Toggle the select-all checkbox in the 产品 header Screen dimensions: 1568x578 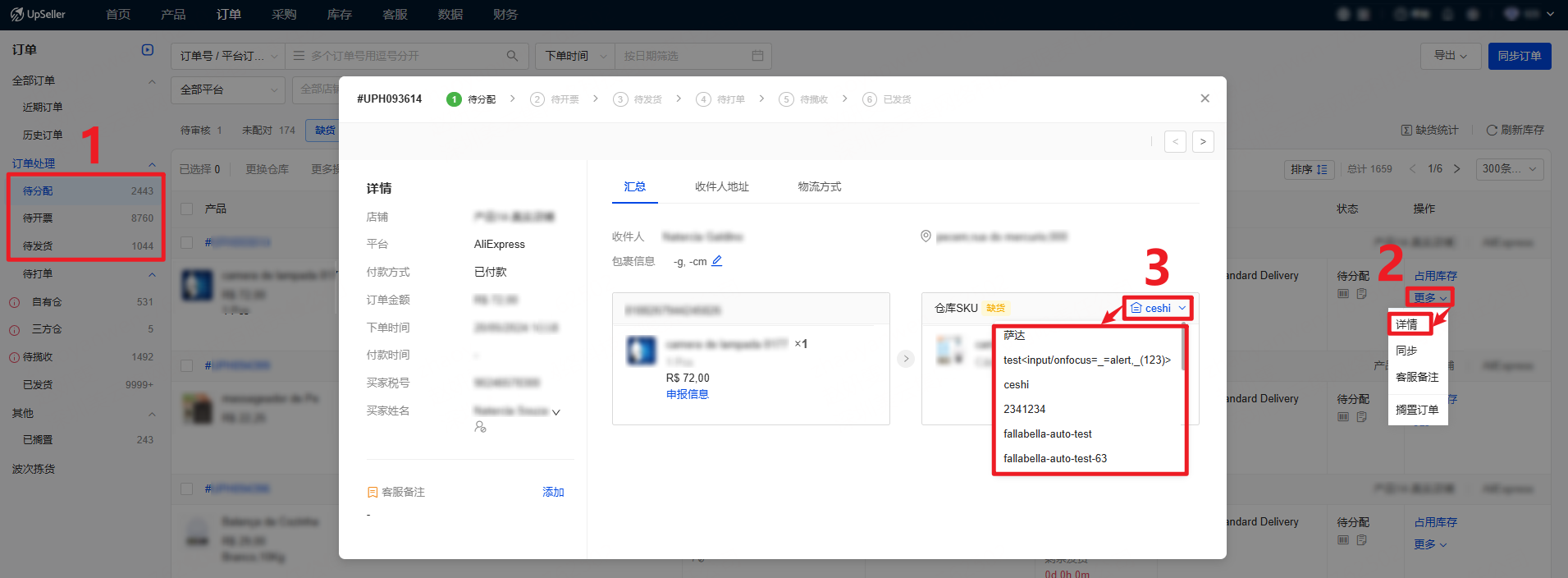pyautogui.click(x=187, y=209)
